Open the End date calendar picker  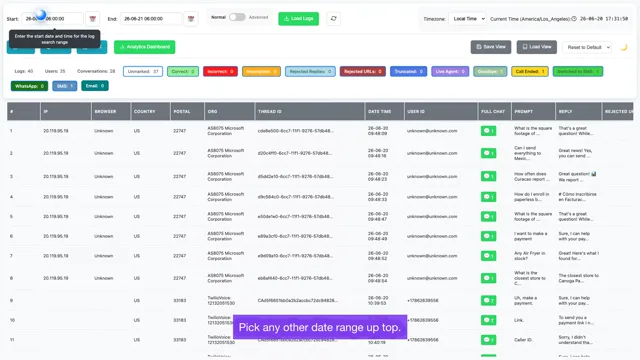(191, 19)
